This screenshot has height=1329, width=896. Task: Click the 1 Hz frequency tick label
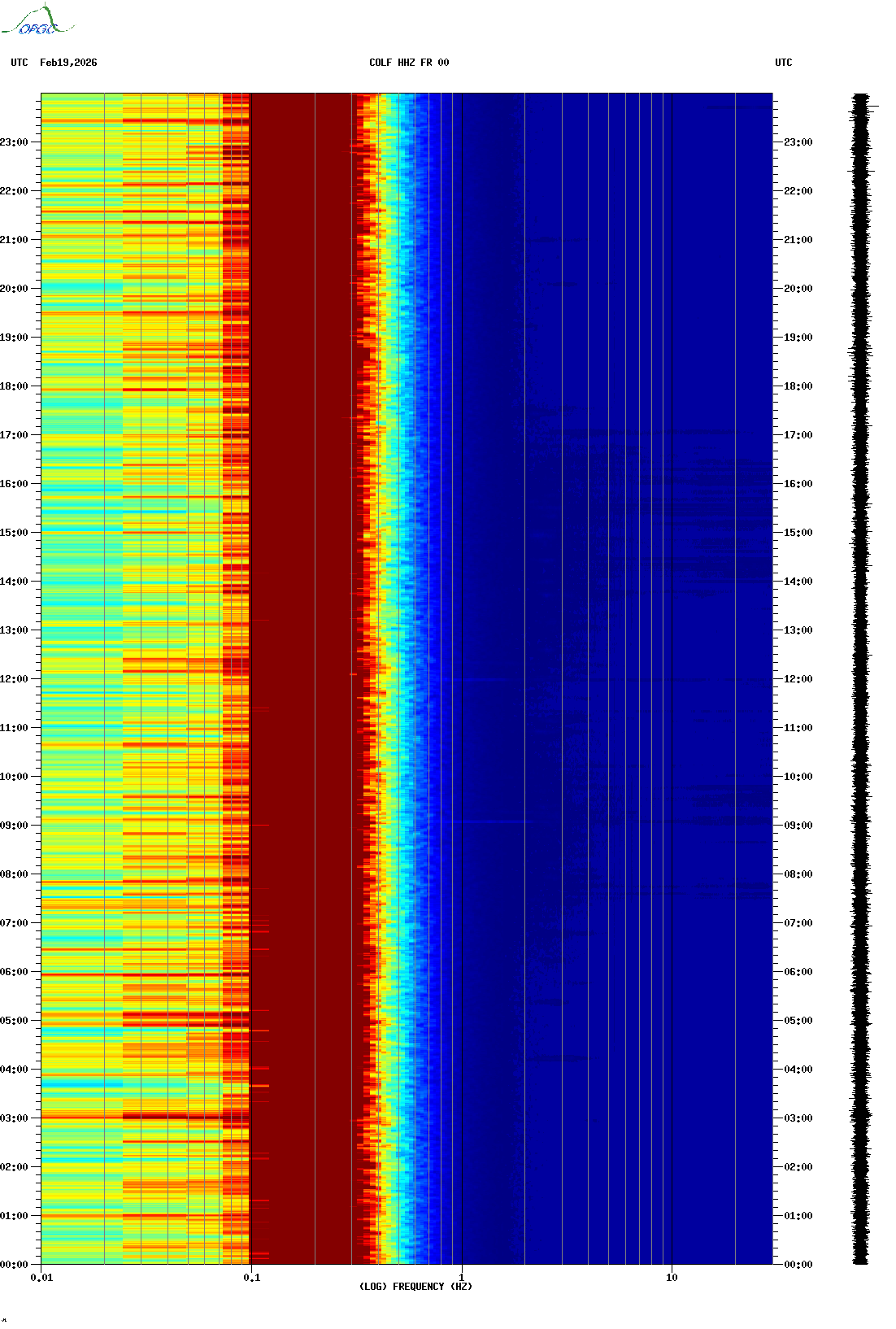[x=462, y=1278]
